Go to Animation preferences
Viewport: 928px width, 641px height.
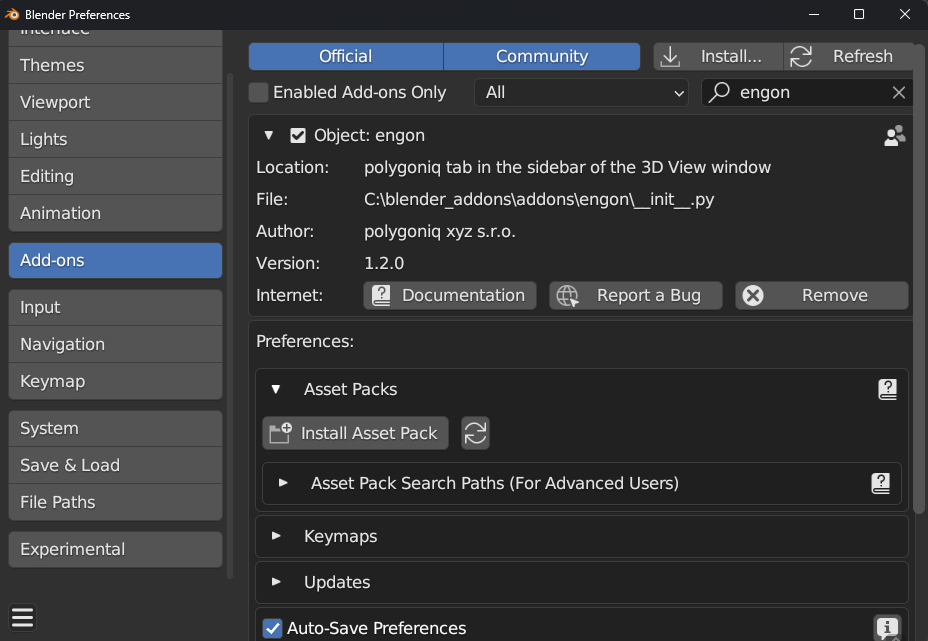pyautogui.click(x=115, y=213)
